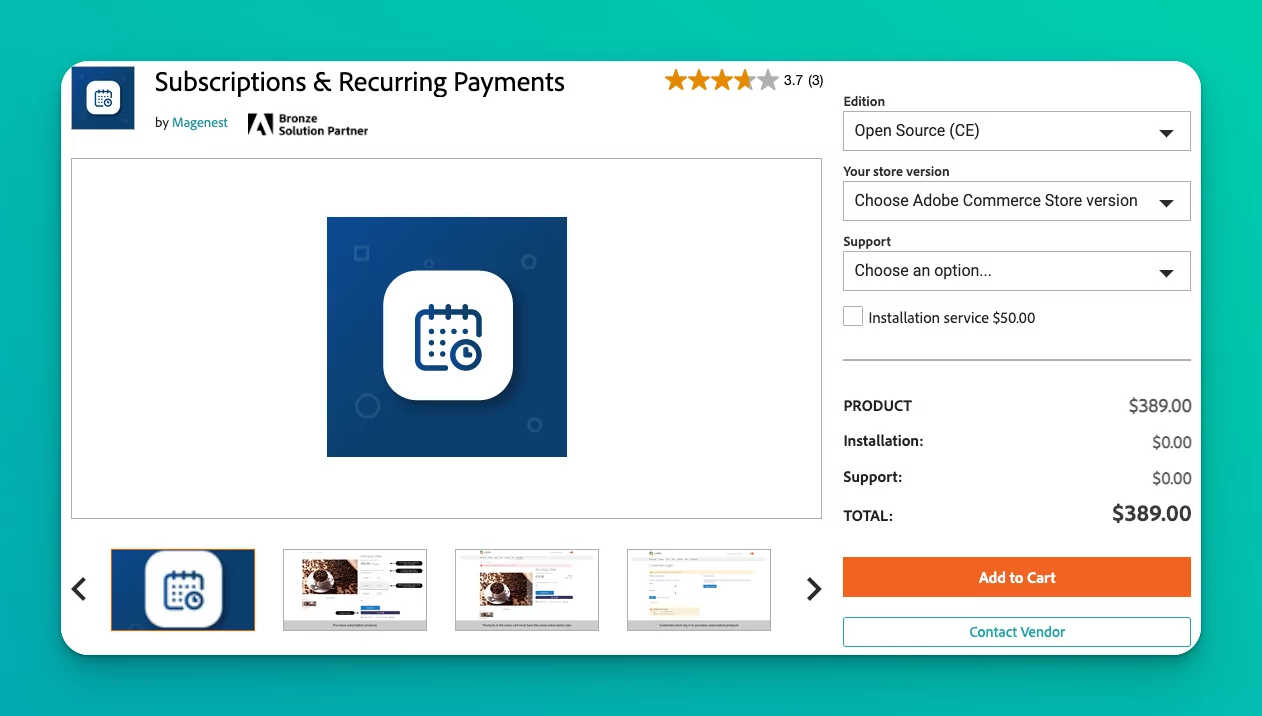Go to previous thumbnails with left arrow

(80, 590)
